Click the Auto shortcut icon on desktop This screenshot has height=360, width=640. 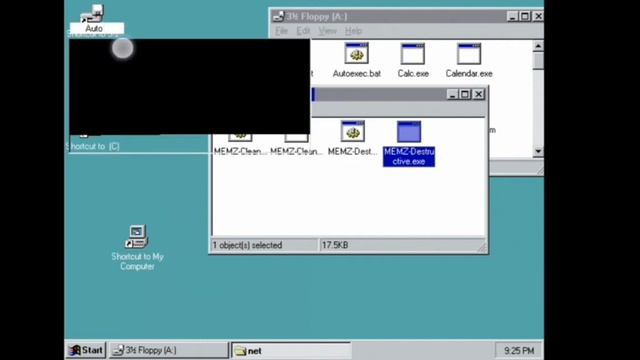92,13
